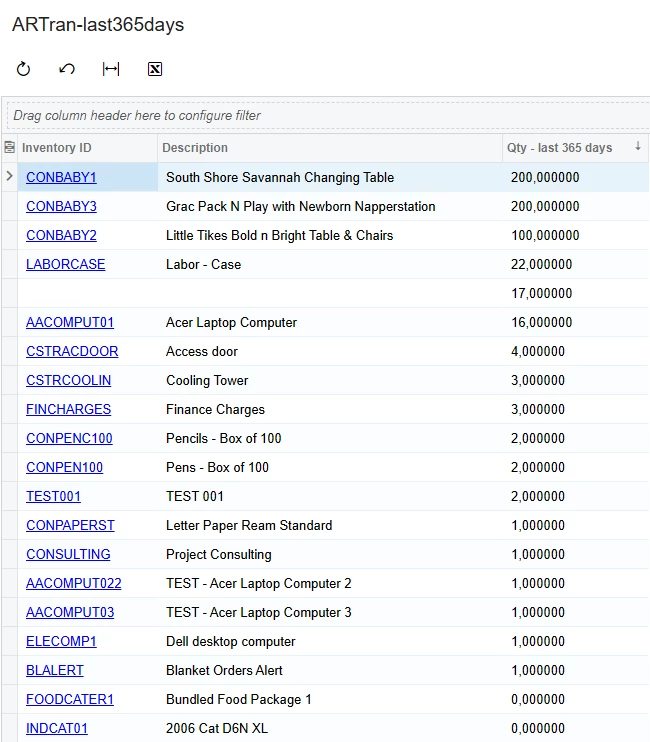Open the CSTRCOOLIN inventory link
This screenshot has height=742, width=650.
tap(68, 380)
